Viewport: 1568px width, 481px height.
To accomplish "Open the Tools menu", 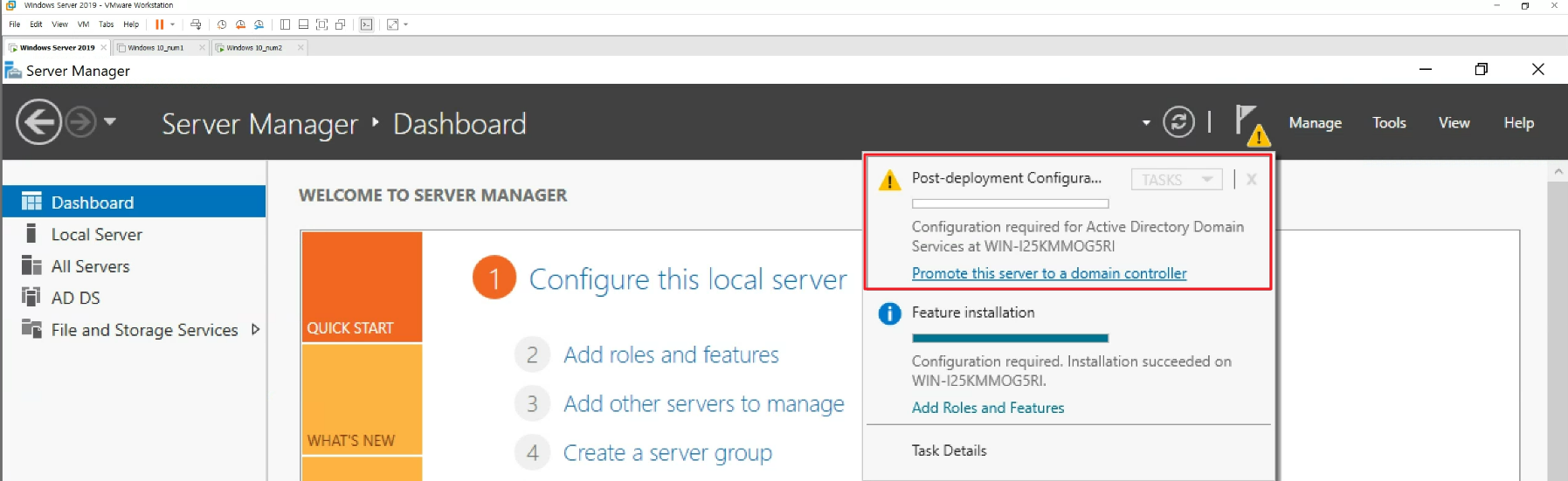I will point(1389,123).
